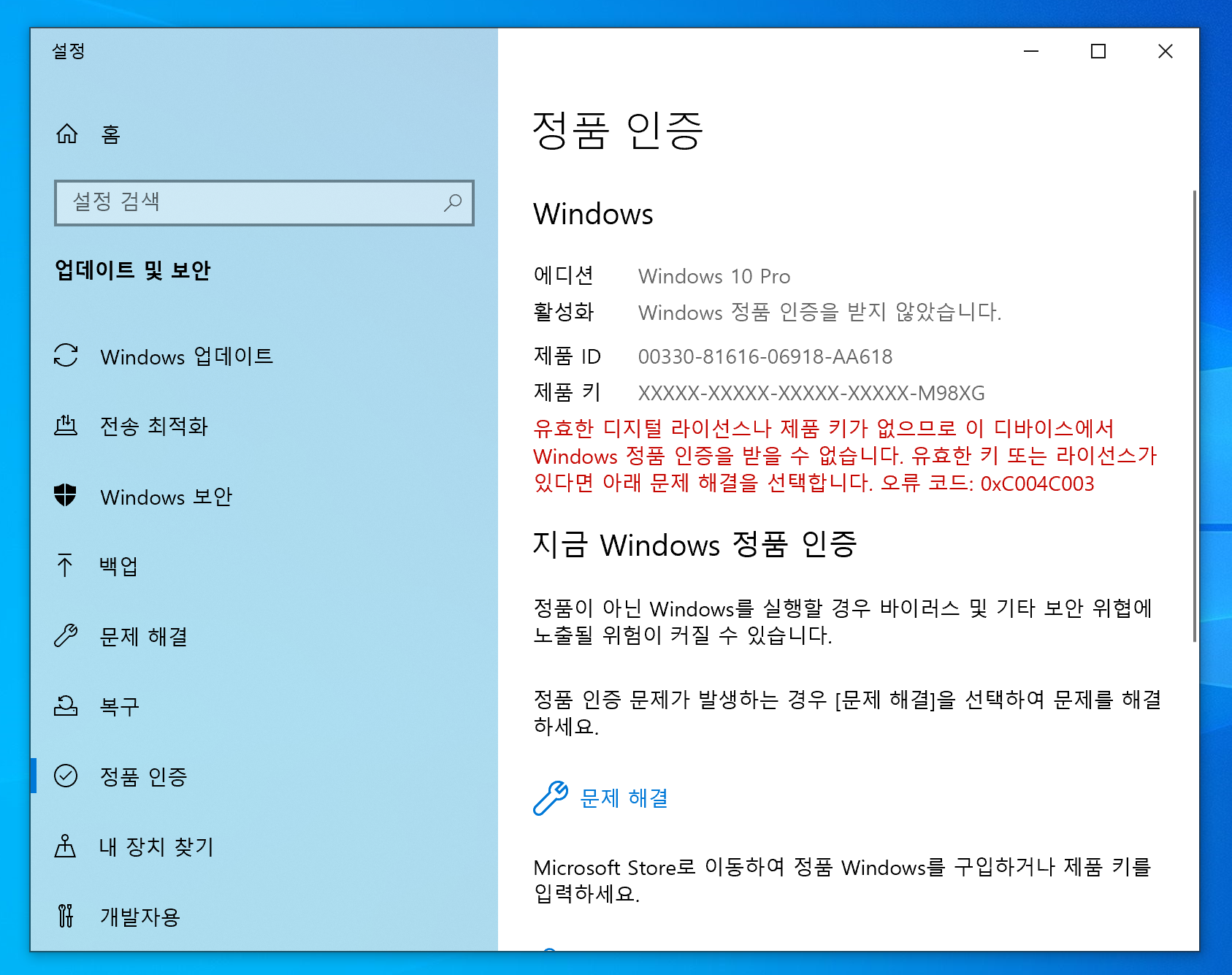Maximize the 설정 window
The width and height of the screenshot is (1232, 975).
(x=1098, y=51)
